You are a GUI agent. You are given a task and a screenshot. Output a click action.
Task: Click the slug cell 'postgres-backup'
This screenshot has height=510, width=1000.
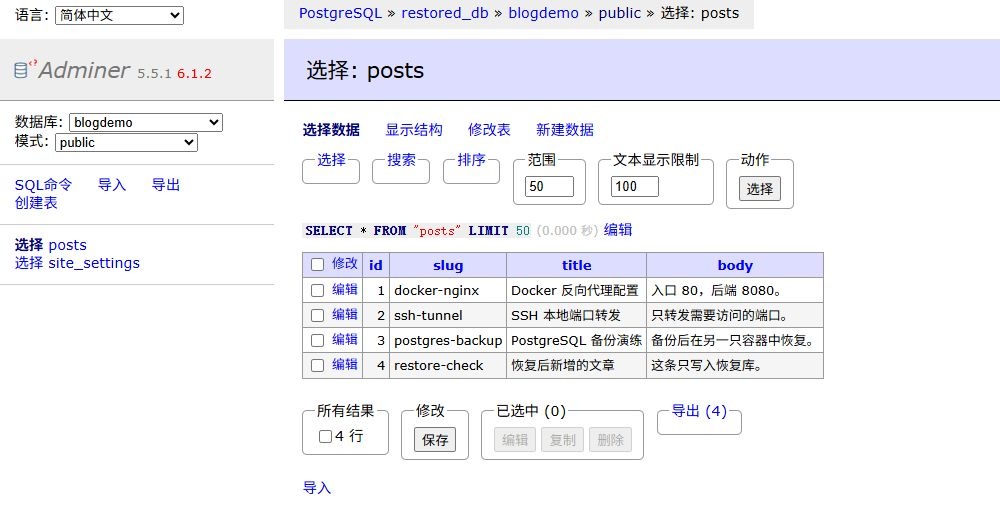tap(448, 340)
